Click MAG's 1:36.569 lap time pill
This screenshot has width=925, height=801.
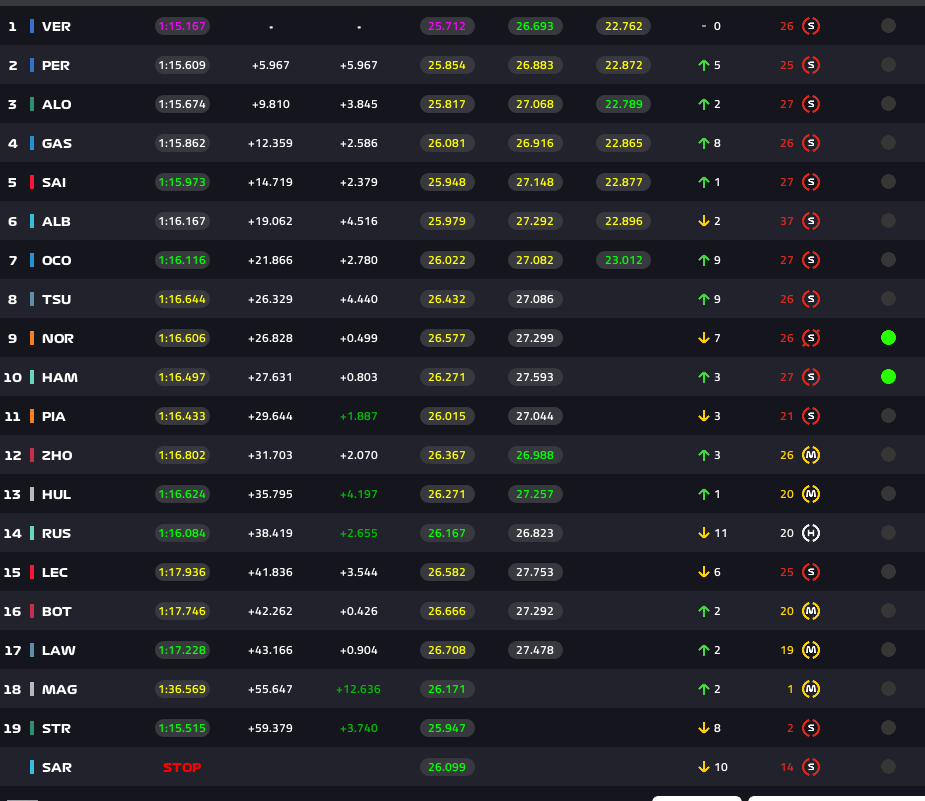182,689
